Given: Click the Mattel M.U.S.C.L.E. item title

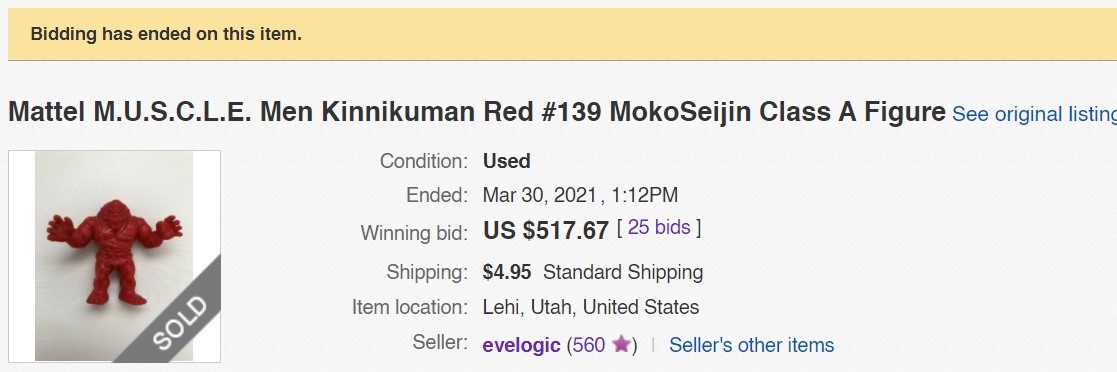Looking at the screenshot, I should (x=477, y=113).
